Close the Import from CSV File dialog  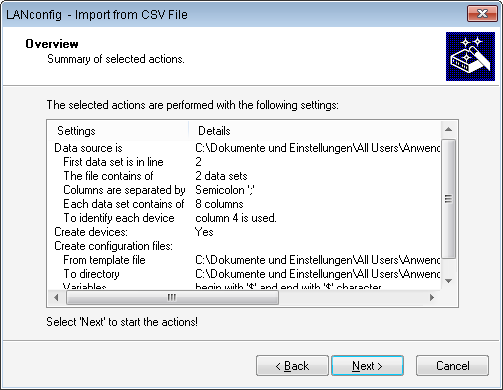click(x=482, y=14)
